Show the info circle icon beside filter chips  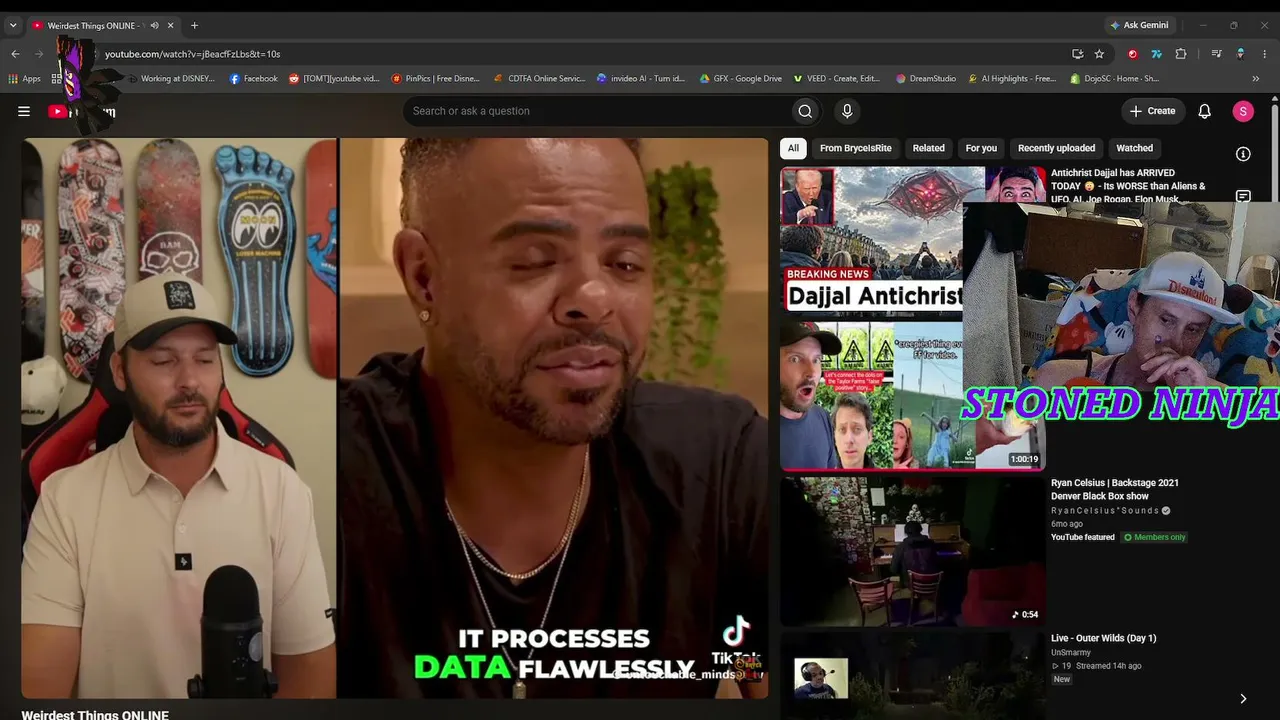pyautogui.click(x=1243, y=154)
